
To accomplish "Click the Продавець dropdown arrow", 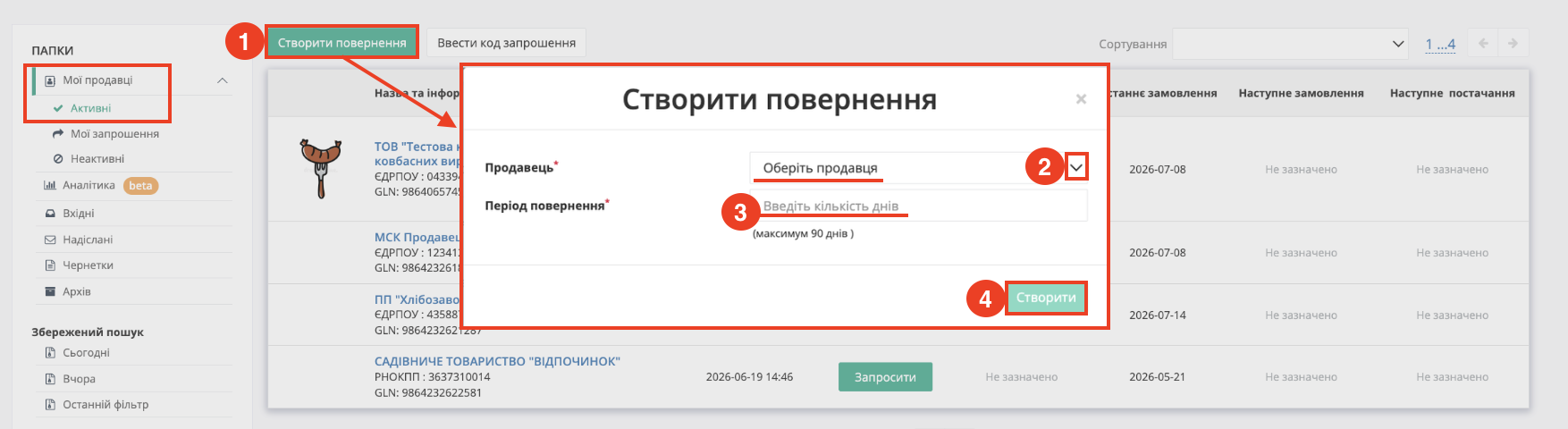I will (x=1076, y=167).
